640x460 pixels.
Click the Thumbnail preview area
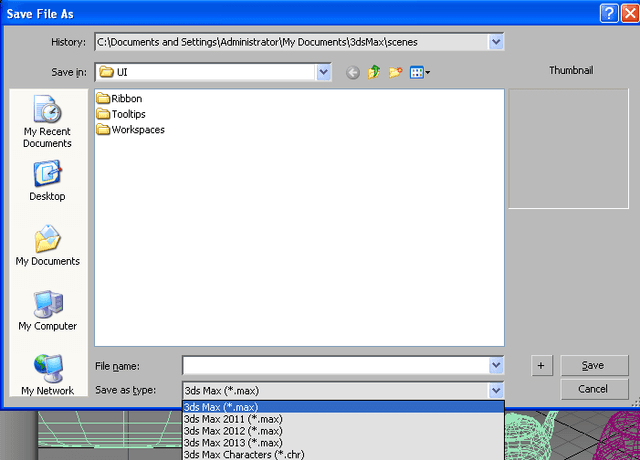pos(568,149)
